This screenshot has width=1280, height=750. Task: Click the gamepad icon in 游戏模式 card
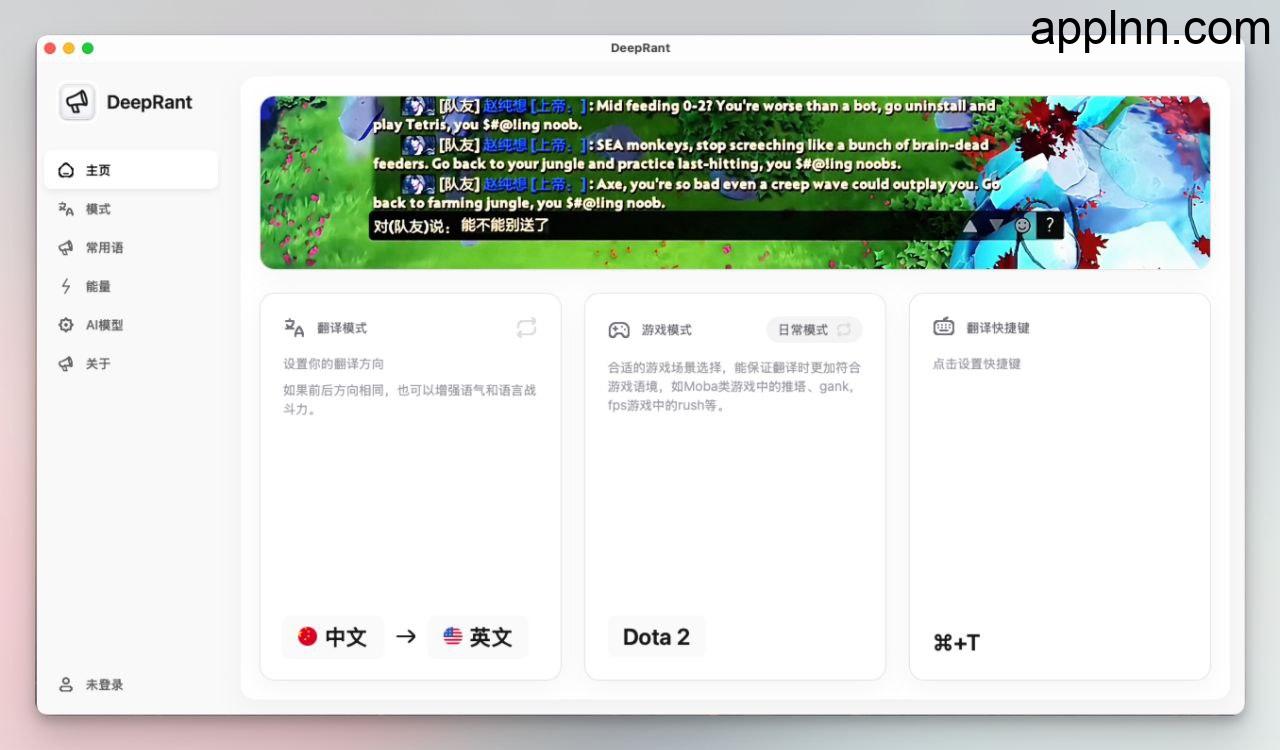[619, 329]
